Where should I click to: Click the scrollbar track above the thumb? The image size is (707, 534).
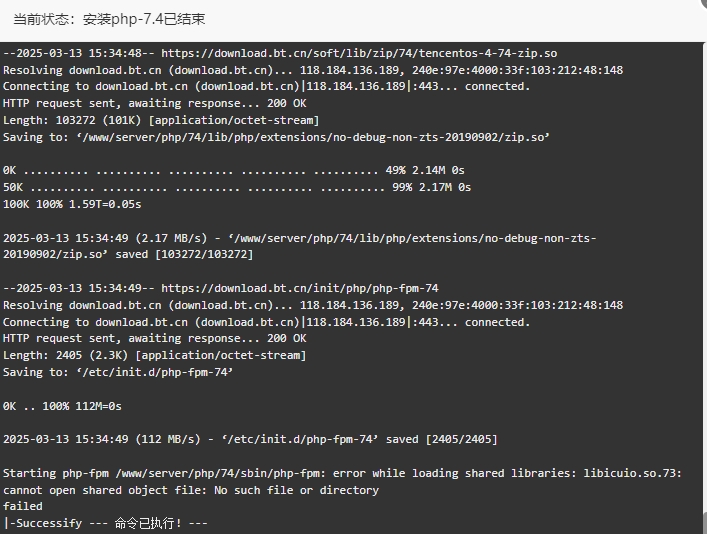[705, 277]
